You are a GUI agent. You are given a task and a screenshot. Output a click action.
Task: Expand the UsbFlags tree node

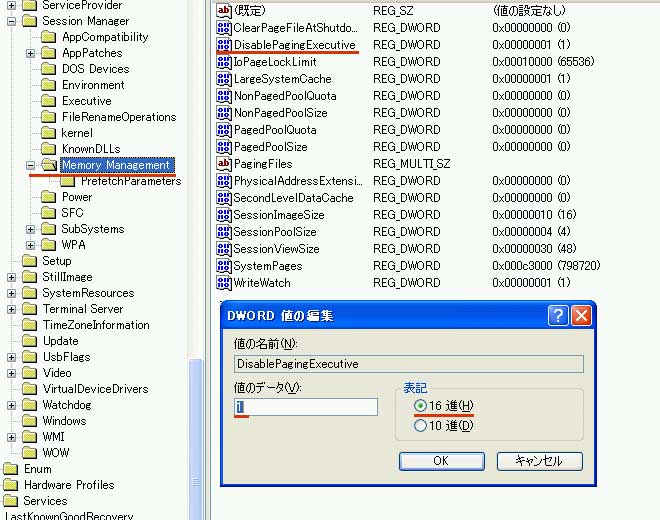point(11,357)
